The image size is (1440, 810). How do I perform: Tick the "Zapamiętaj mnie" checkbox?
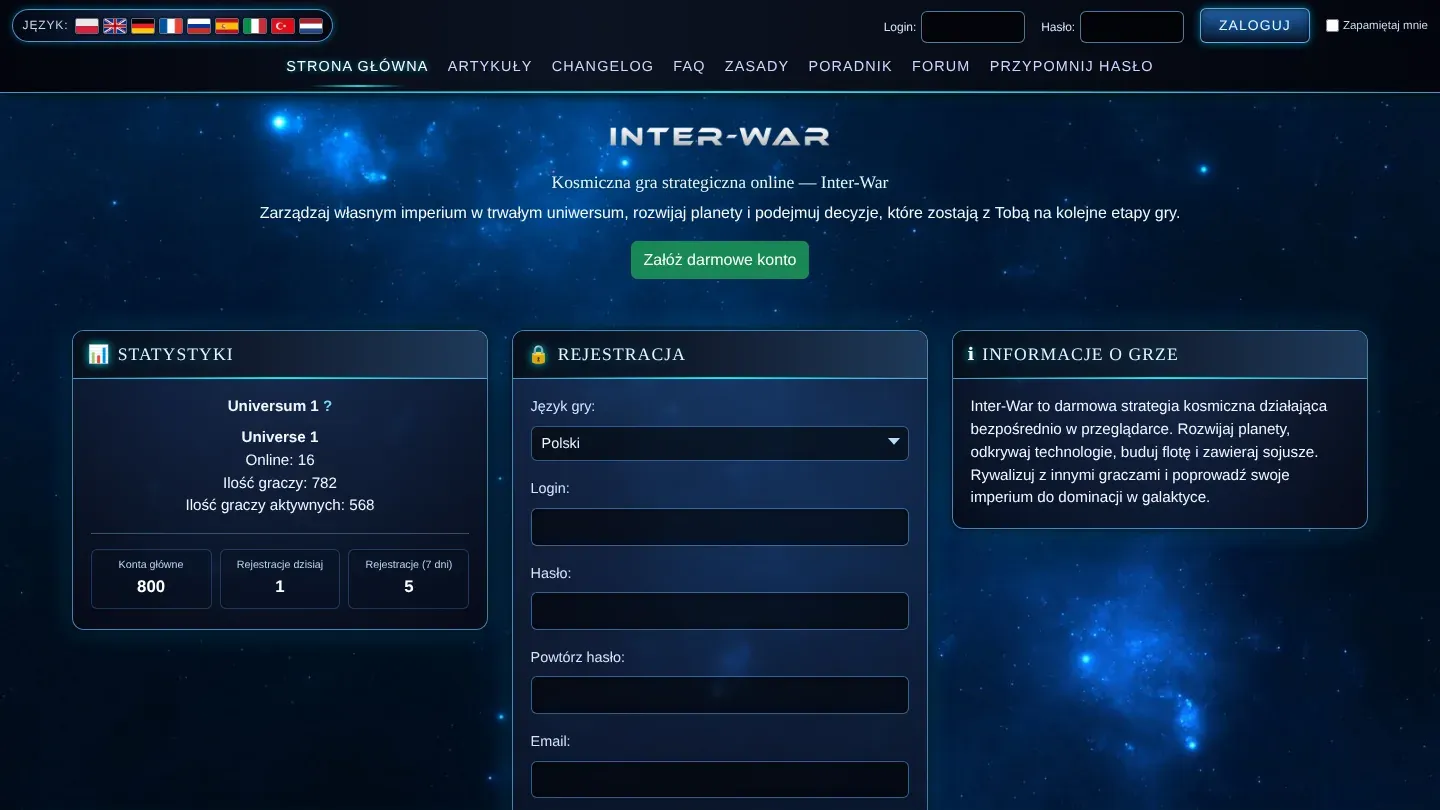tap(1332, 26)
